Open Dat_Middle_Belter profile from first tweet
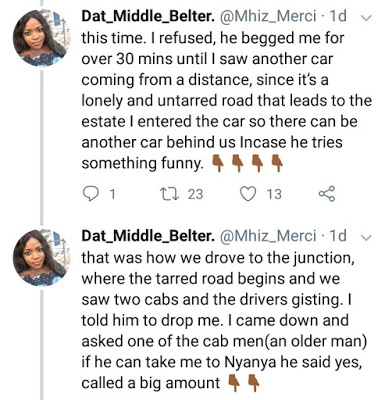This screenshot has height=400, width=385. click(x=148, y=17)
